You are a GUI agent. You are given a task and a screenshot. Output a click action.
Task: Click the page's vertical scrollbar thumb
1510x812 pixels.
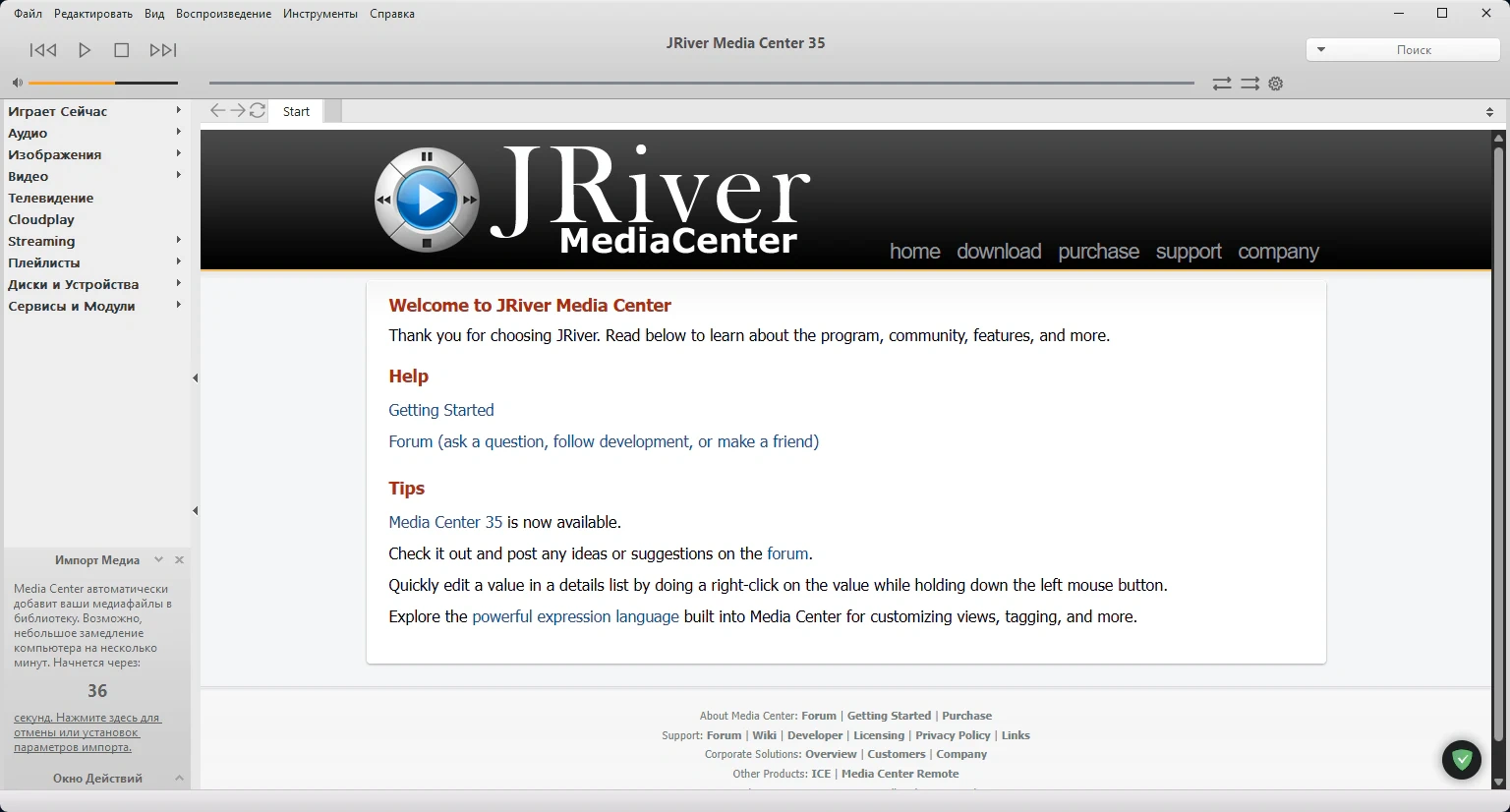[x=1498, y=444]
